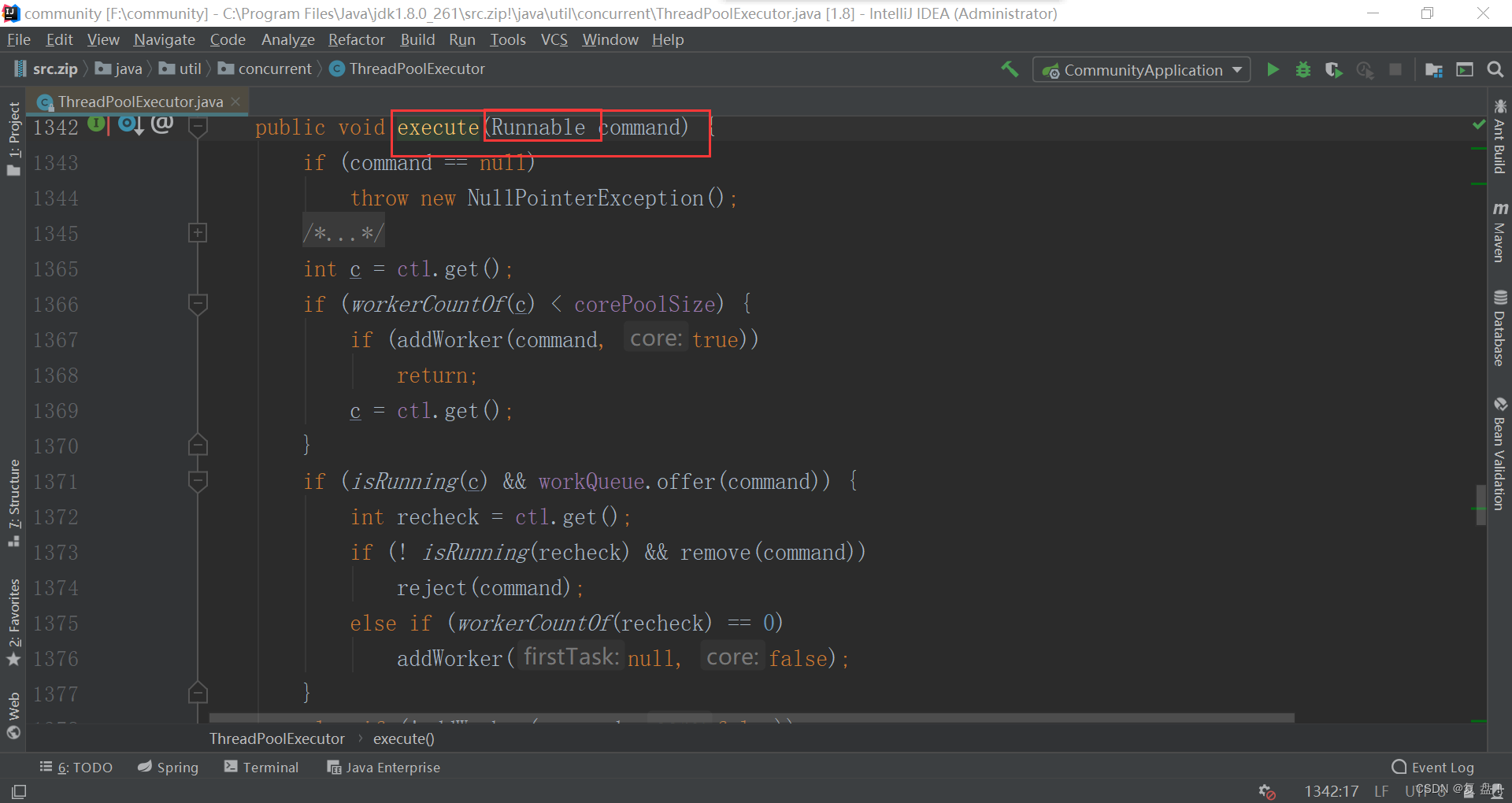The height and width of the screenshot is (803, 1512).
Task: Toggle the Maven side panel
Action: click(x=1499, y=231)
